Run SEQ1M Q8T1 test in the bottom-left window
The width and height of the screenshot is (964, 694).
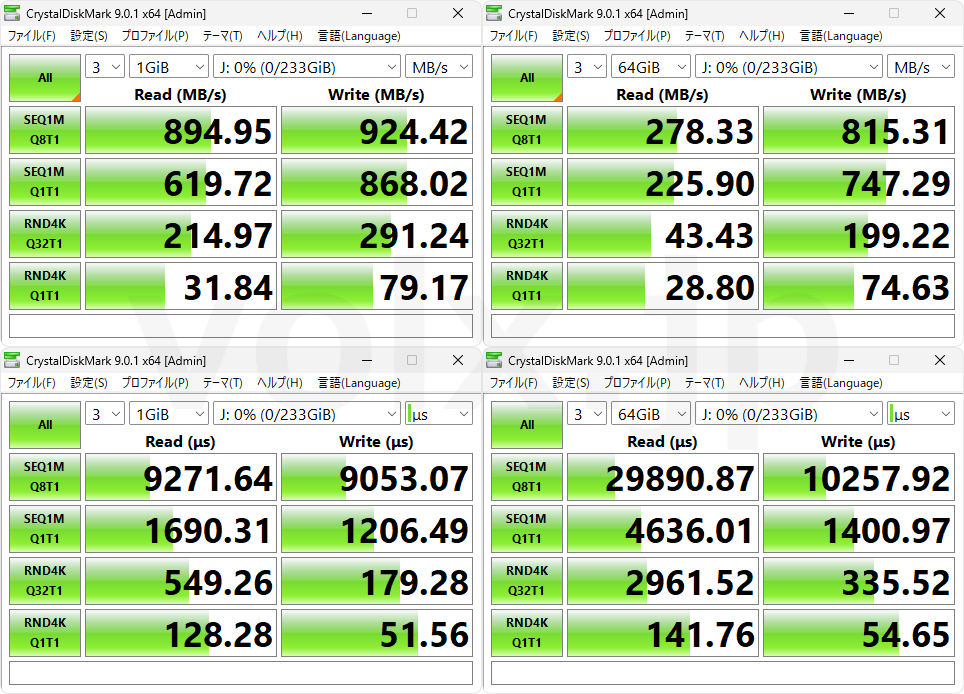[x=45, y=476]
